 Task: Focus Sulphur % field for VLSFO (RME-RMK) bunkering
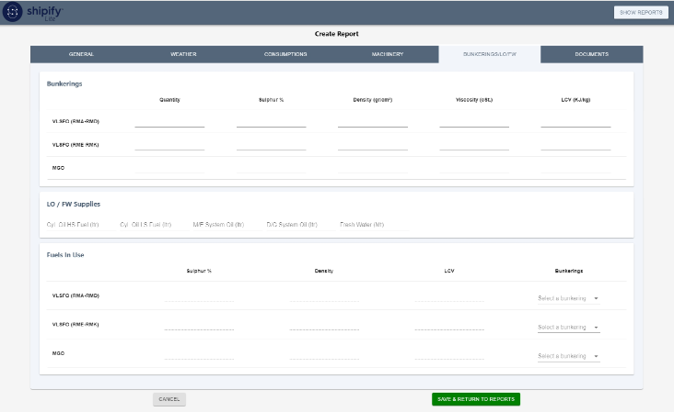tap(271, 146)
